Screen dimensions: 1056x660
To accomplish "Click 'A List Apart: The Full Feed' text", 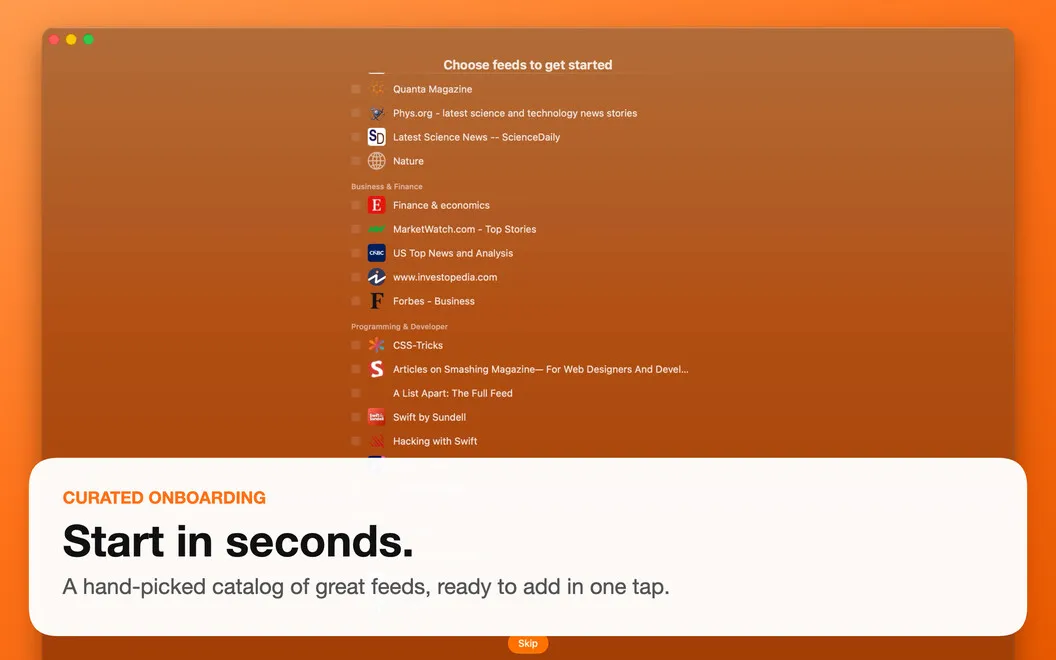I will point(453,393).
